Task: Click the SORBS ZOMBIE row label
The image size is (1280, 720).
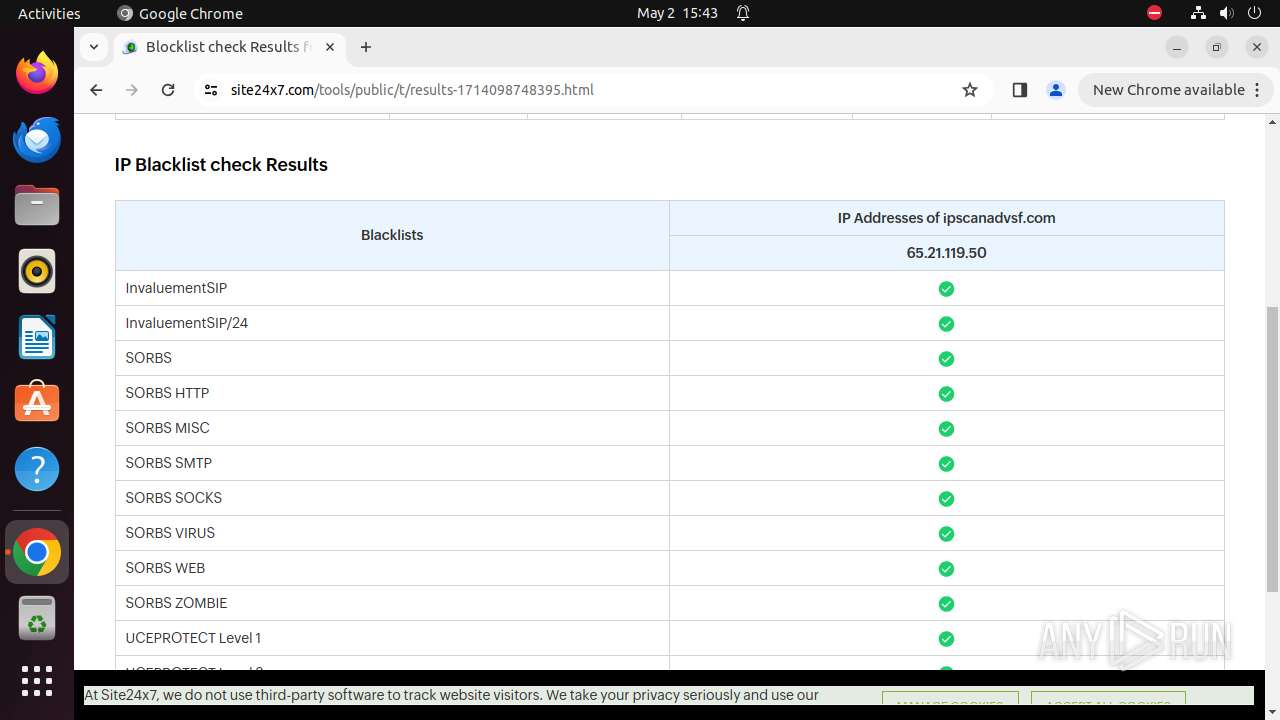Action: (176, 603)
